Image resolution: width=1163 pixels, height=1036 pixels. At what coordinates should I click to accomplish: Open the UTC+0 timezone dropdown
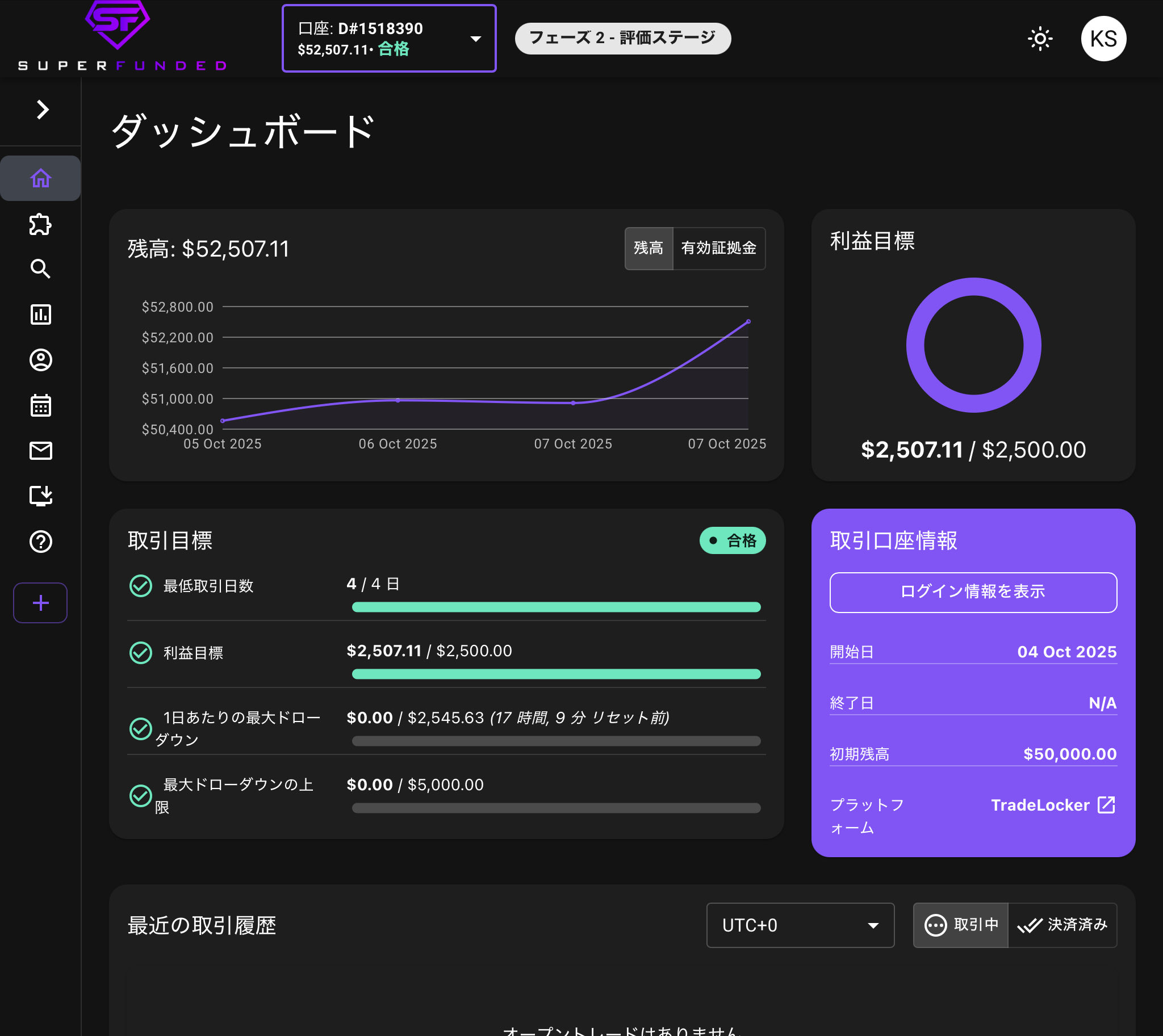[800, 925]
